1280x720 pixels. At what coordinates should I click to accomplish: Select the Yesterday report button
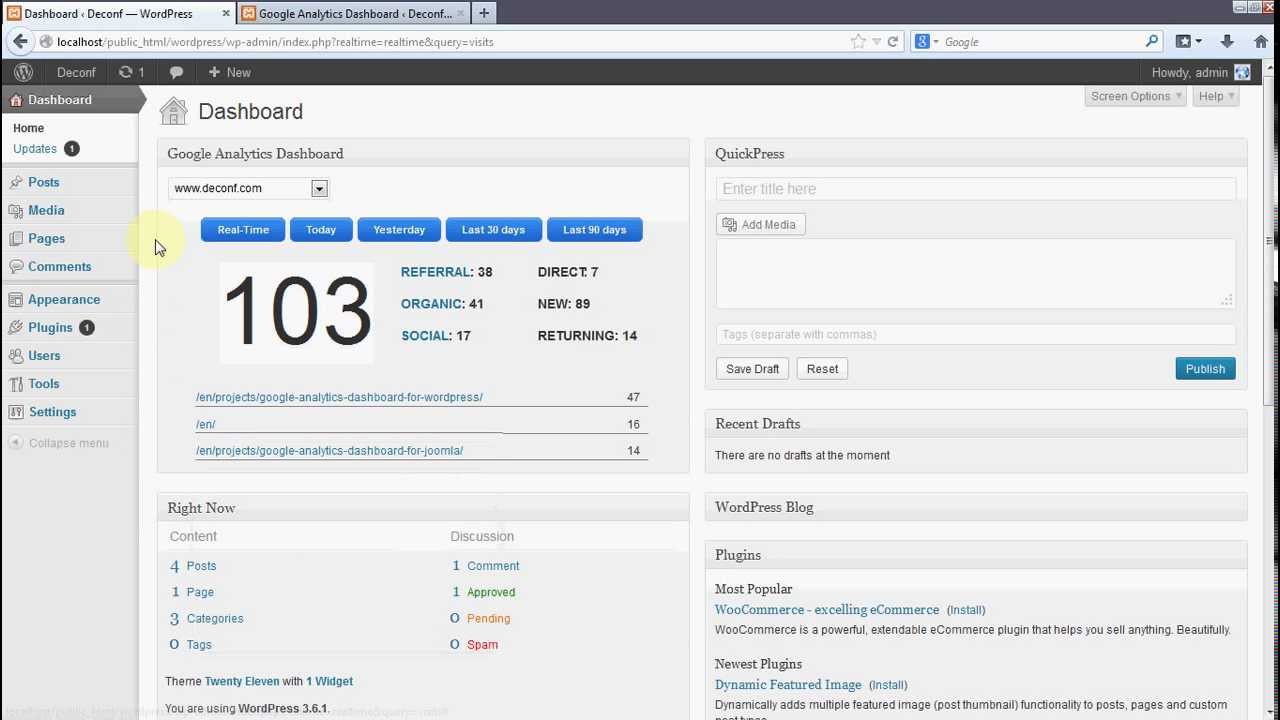399,230
